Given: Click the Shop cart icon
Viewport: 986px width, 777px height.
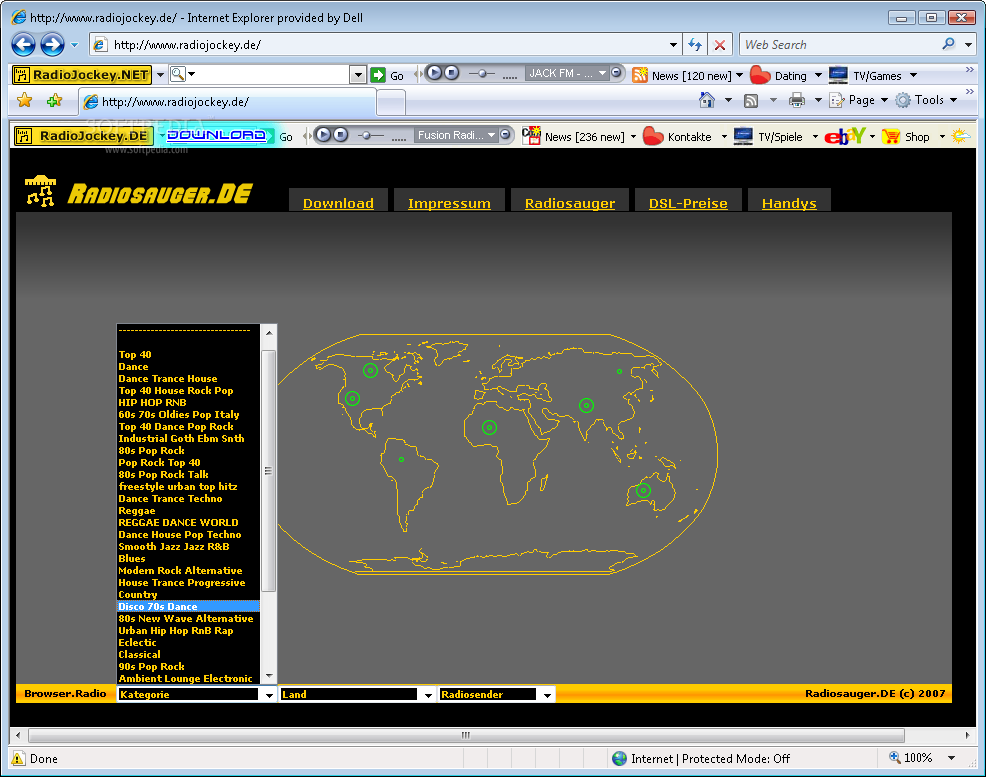Looking at the screenshot, I should [x=891, y=136].
